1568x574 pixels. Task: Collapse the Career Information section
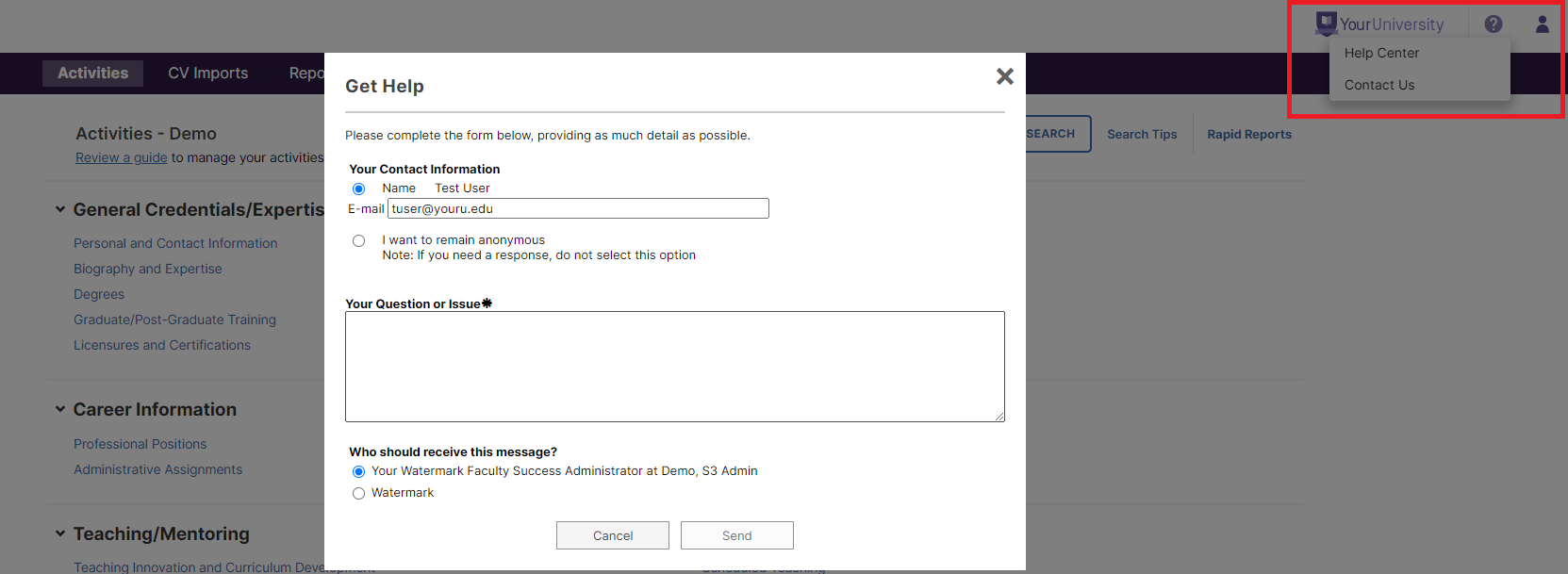click(60, 410)
